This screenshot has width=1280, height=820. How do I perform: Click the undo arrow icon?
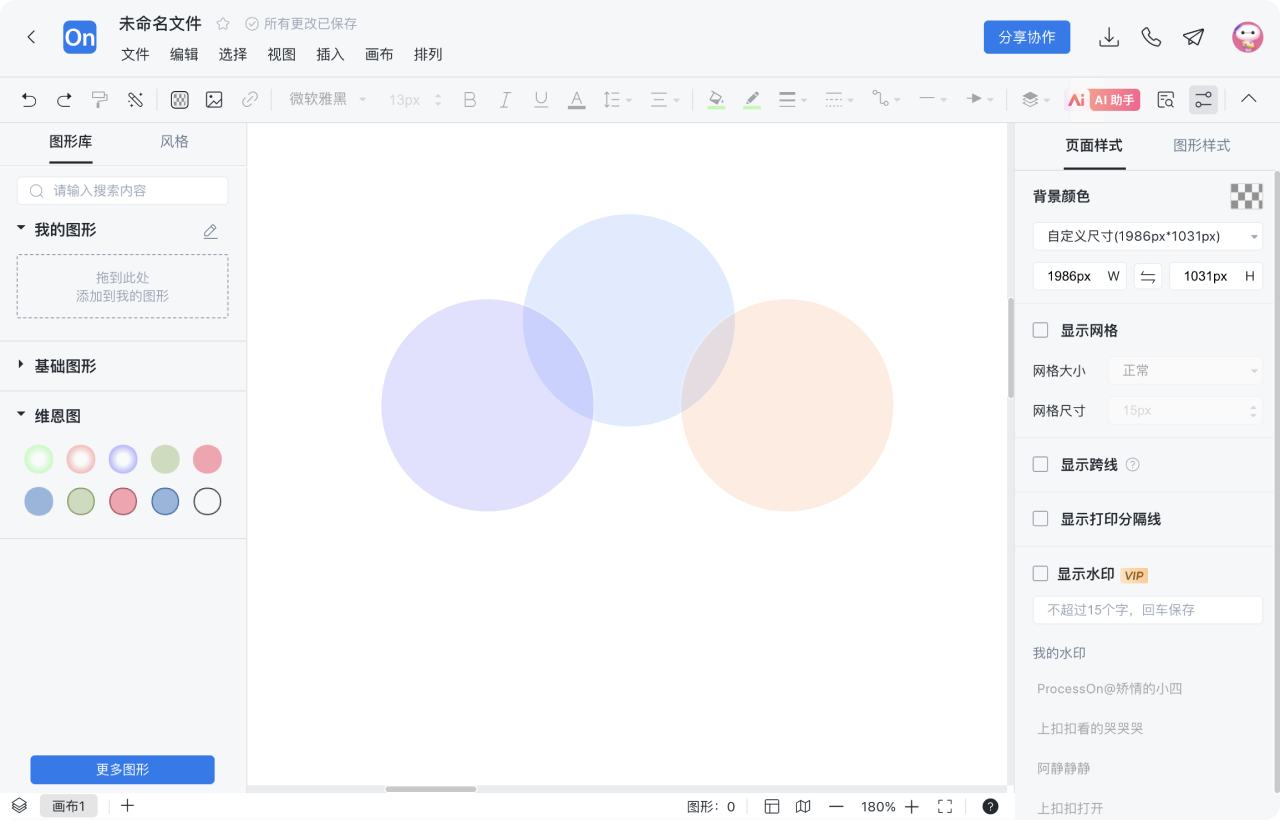click(x=29, y=99)
